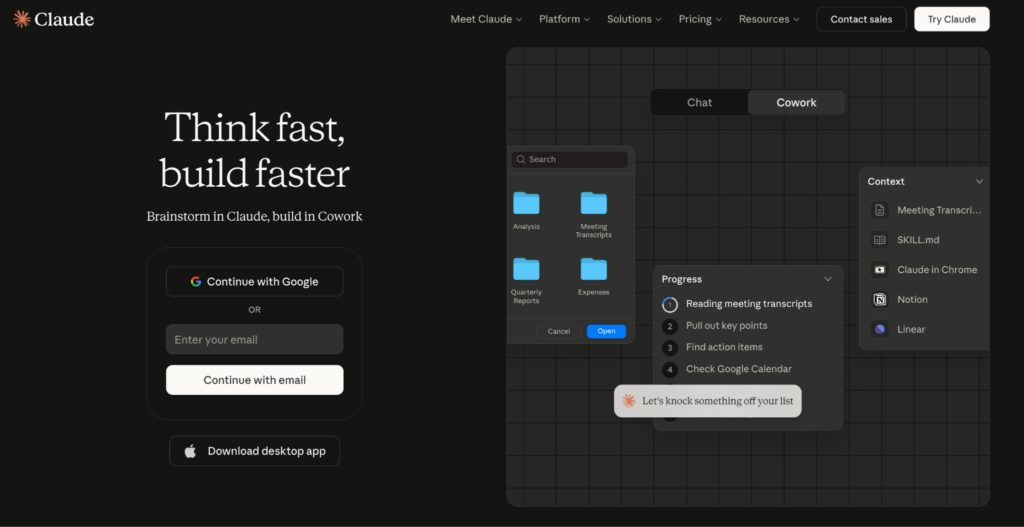1024x527 pixels.
Task: Open the Quarterly Reports folder
Action: (x=526, y=269)
